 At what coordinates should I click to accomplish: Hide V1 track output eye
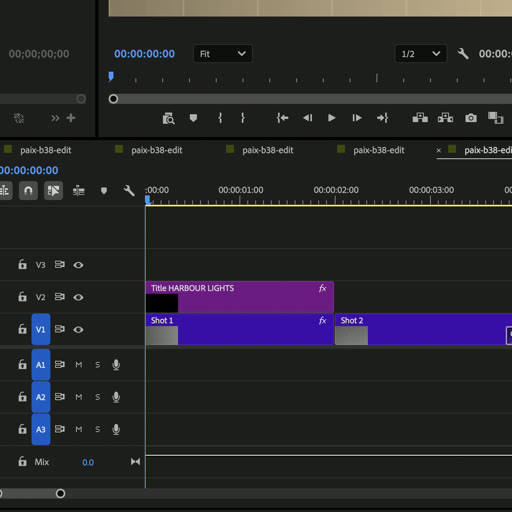(78, 329)
